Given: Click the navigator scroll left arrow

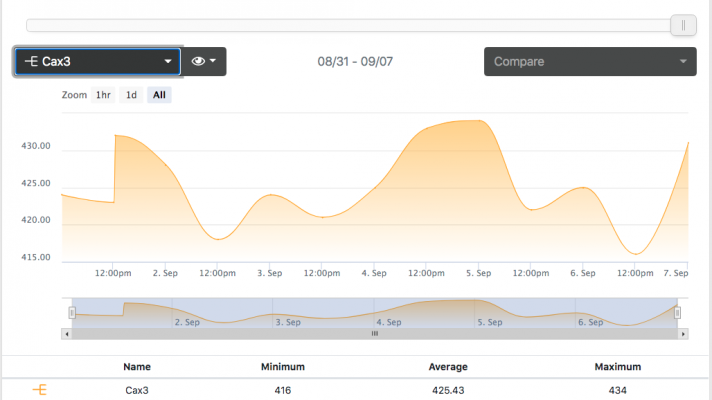Looking at the screenshot, I should tap(67, 334).
